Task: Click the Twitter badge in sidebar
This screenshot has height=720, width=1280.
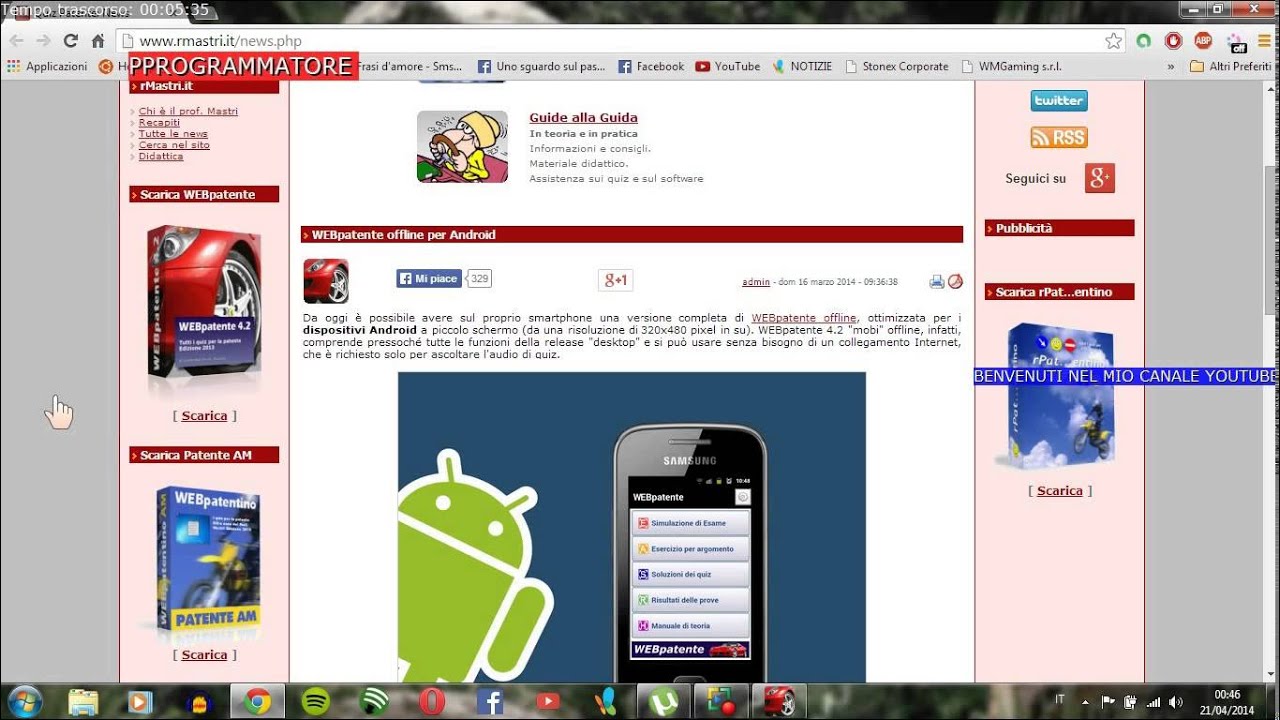Action: (1059, 101)
